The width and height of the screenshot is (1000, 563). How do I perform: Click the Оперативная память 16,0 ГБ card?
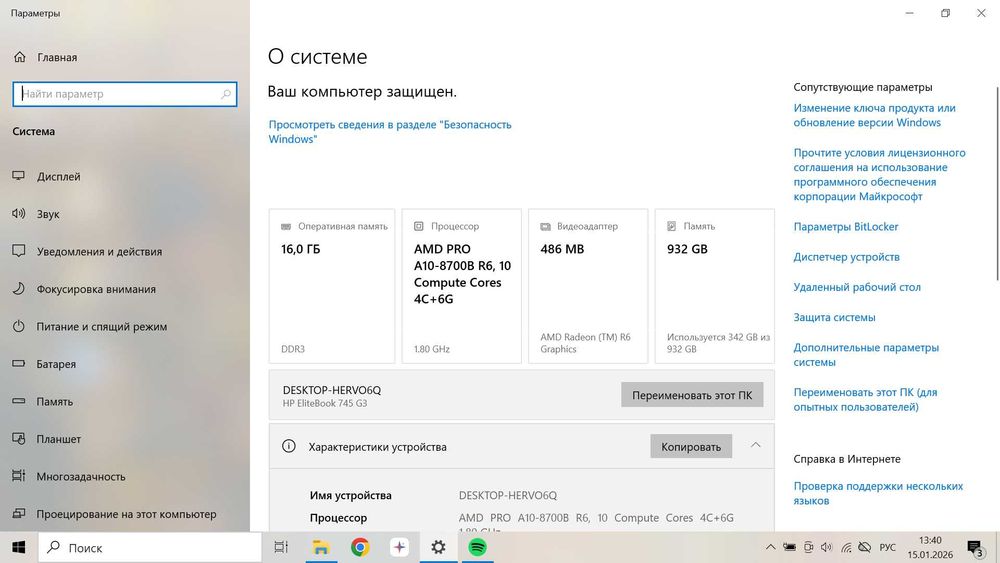(x=332, y=286)
